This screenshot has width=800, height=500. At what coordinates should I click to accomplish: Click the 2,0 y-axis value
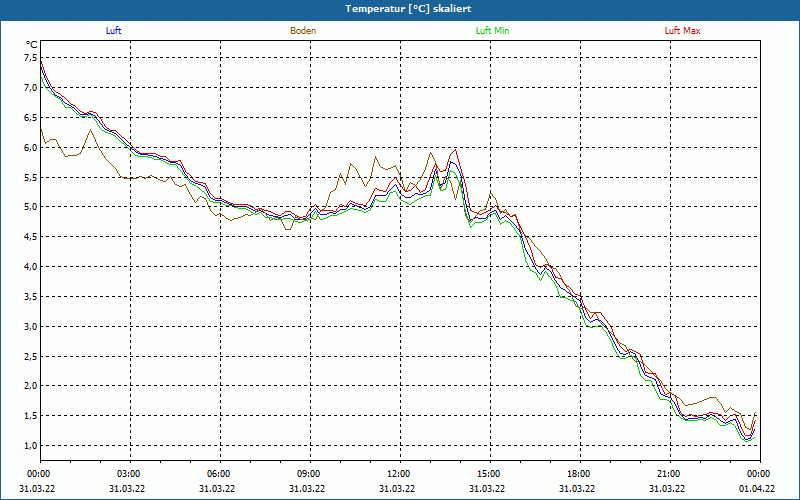[x=31, y=386]
